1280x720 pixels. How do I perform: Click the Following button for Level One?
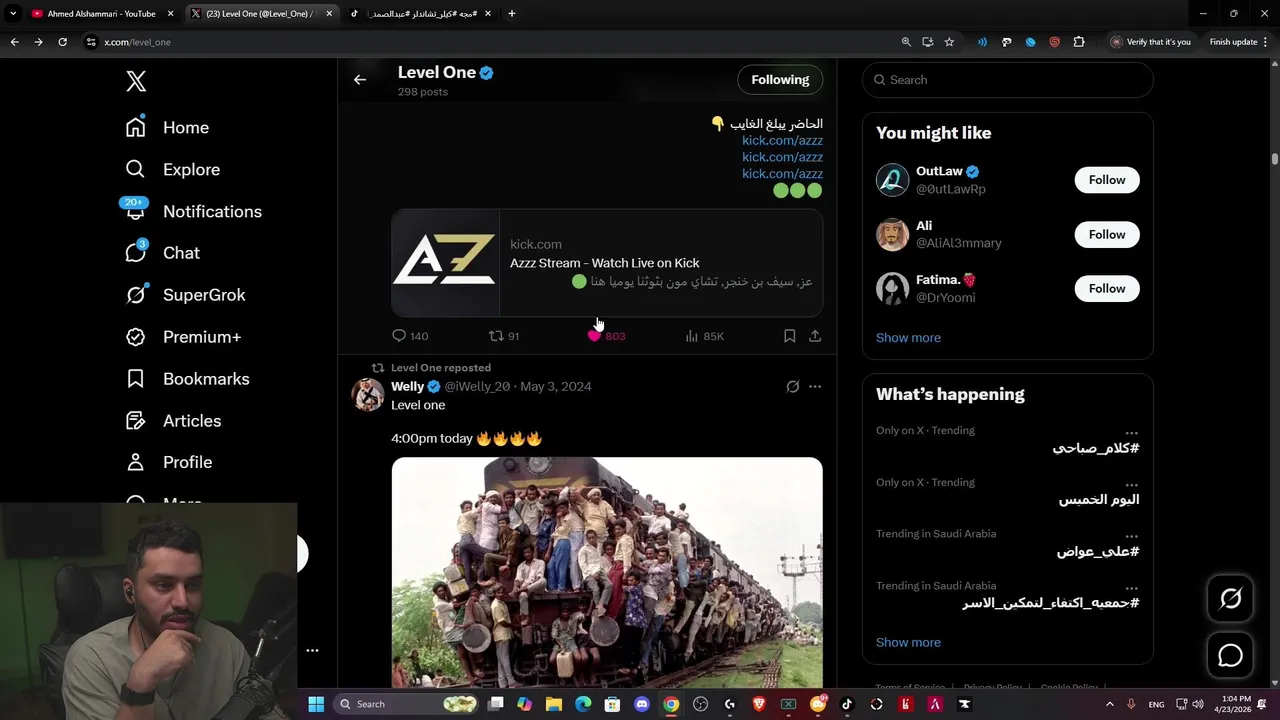tap(780, 80)
